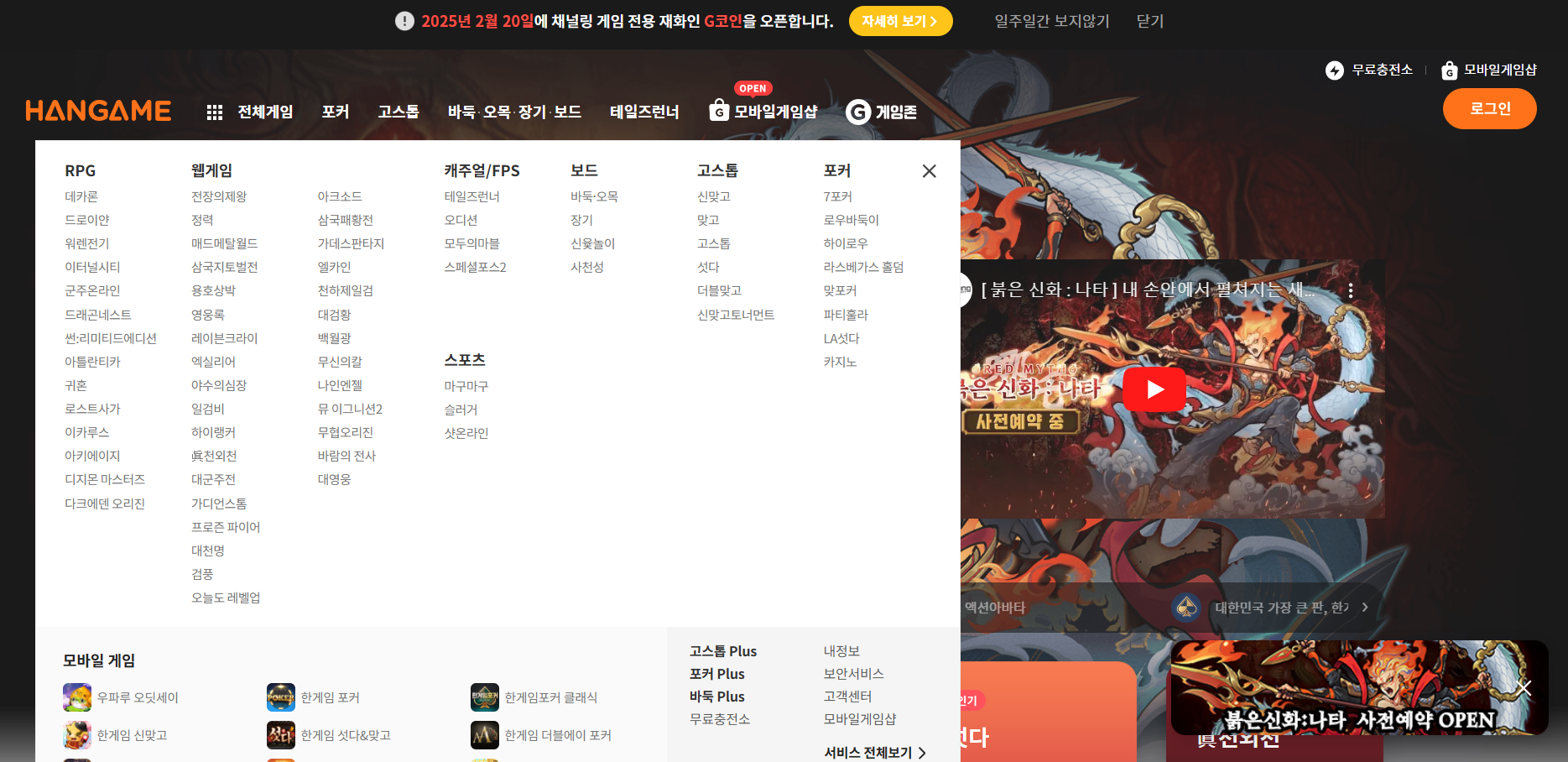Open the 전체게임 grid menu icon

coord(216,110)
